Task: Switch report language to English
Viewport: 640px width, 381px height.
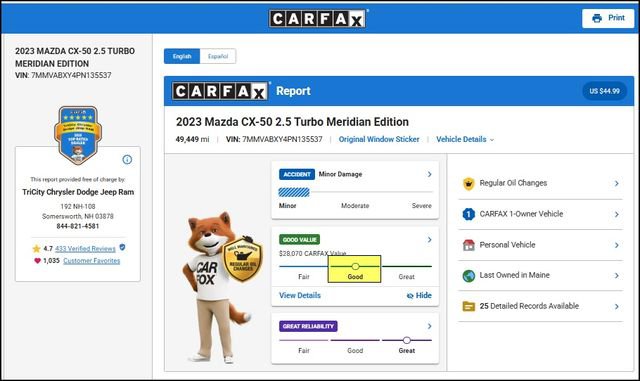Action: pyautogui.click(x=182, y=56)
